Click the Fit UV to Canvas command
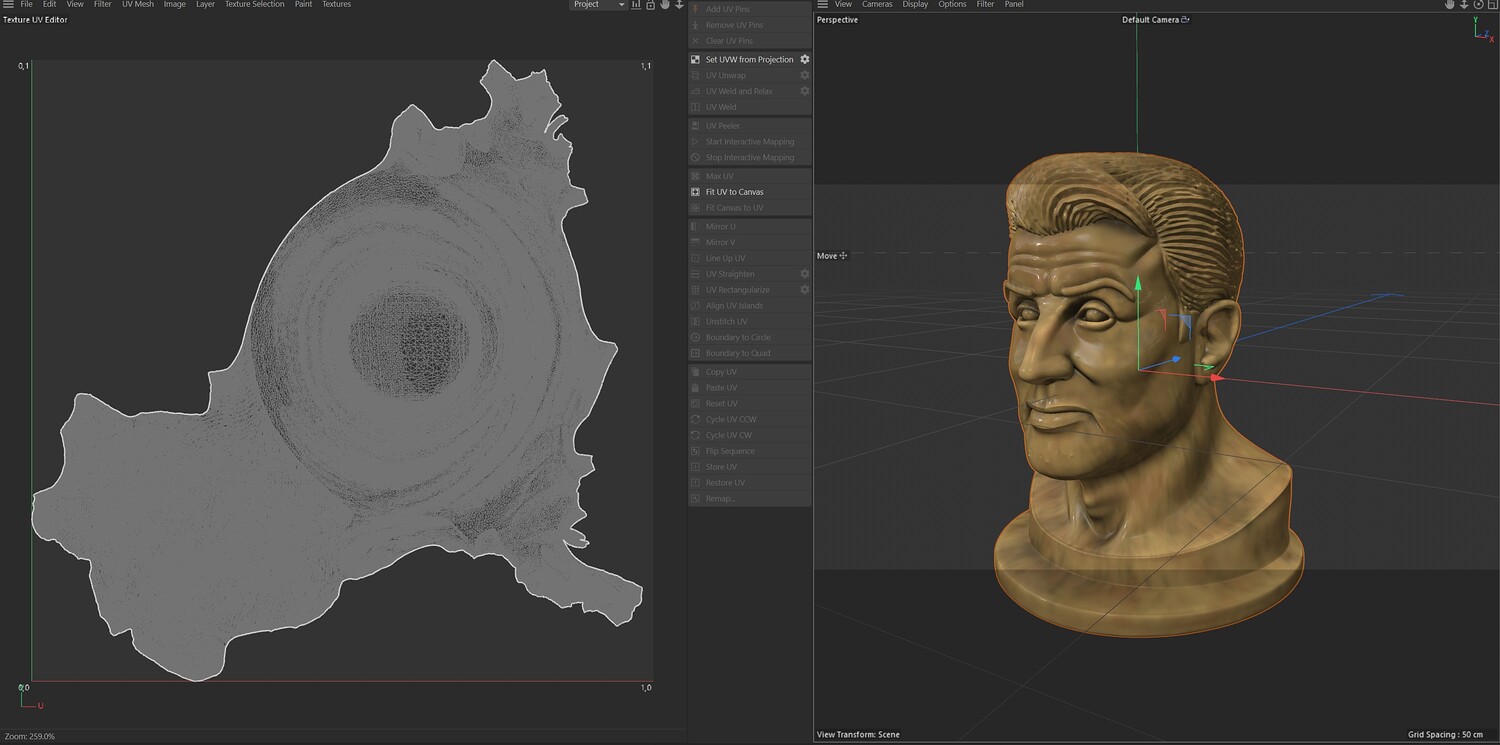This screenshot has width=1500, height=745. click(734, 192)
